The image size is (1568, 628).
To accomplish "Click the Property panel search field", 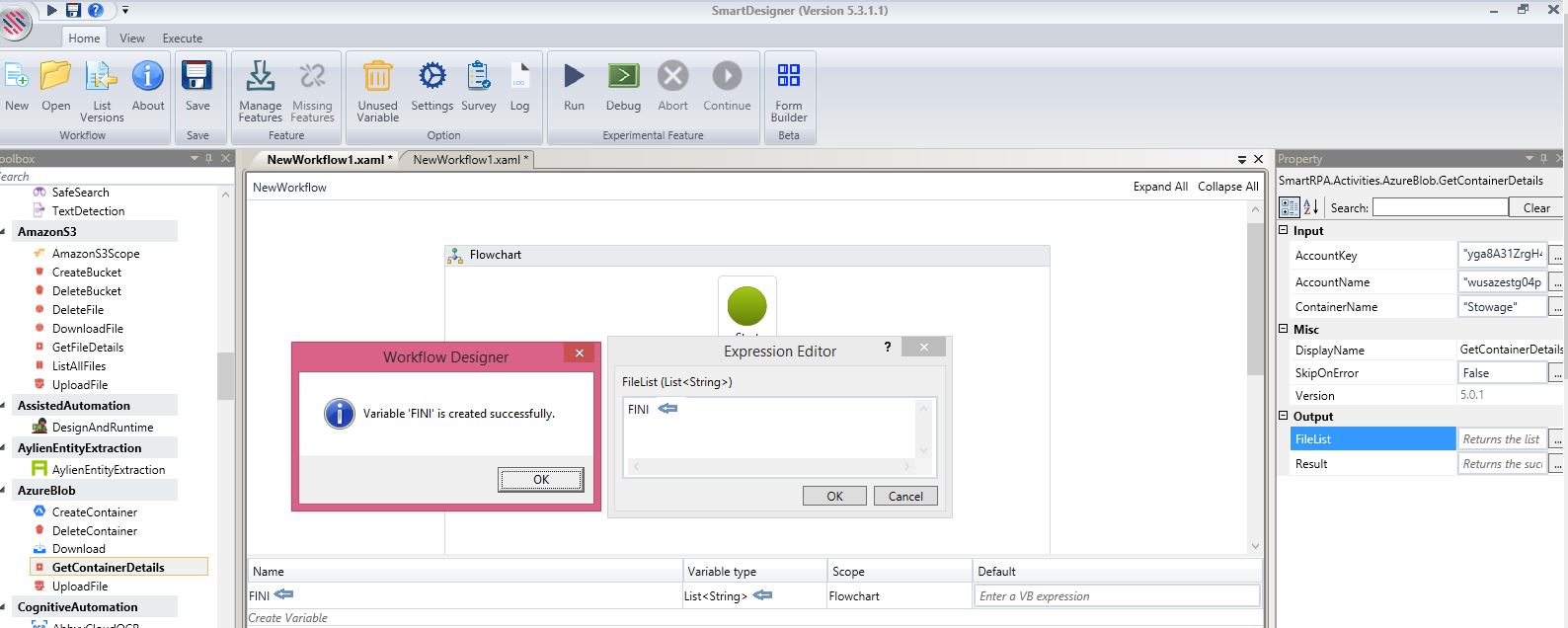I will (x=1440, y=207).
